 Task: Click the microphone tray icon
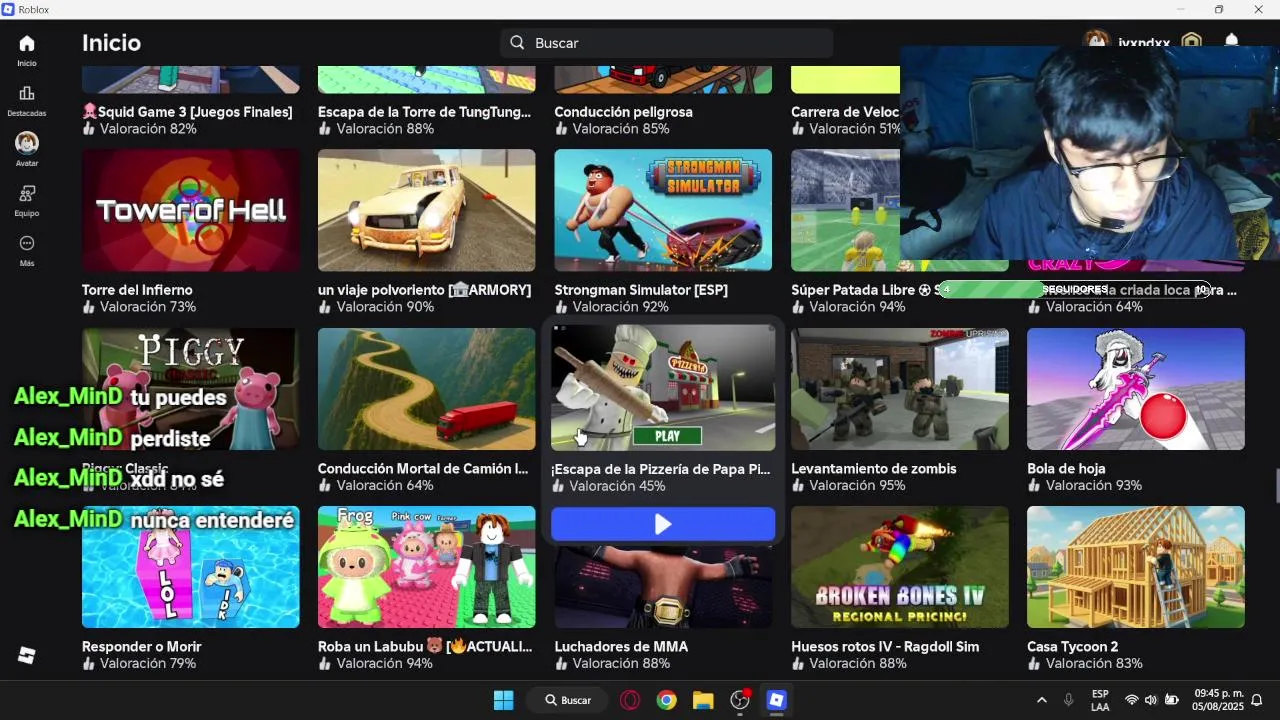click(1069, 700)
